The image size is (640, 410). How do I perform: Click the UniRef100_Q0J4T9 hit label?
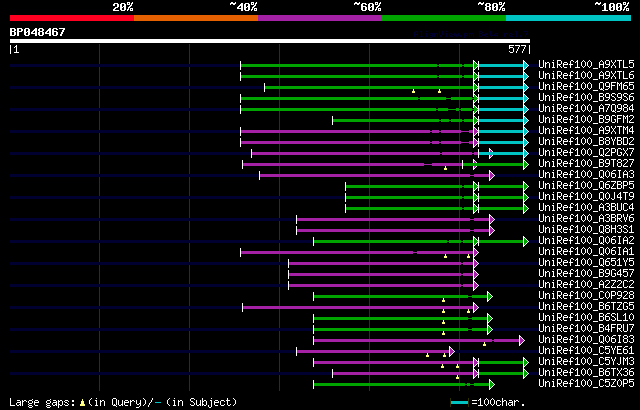(586, 197)
